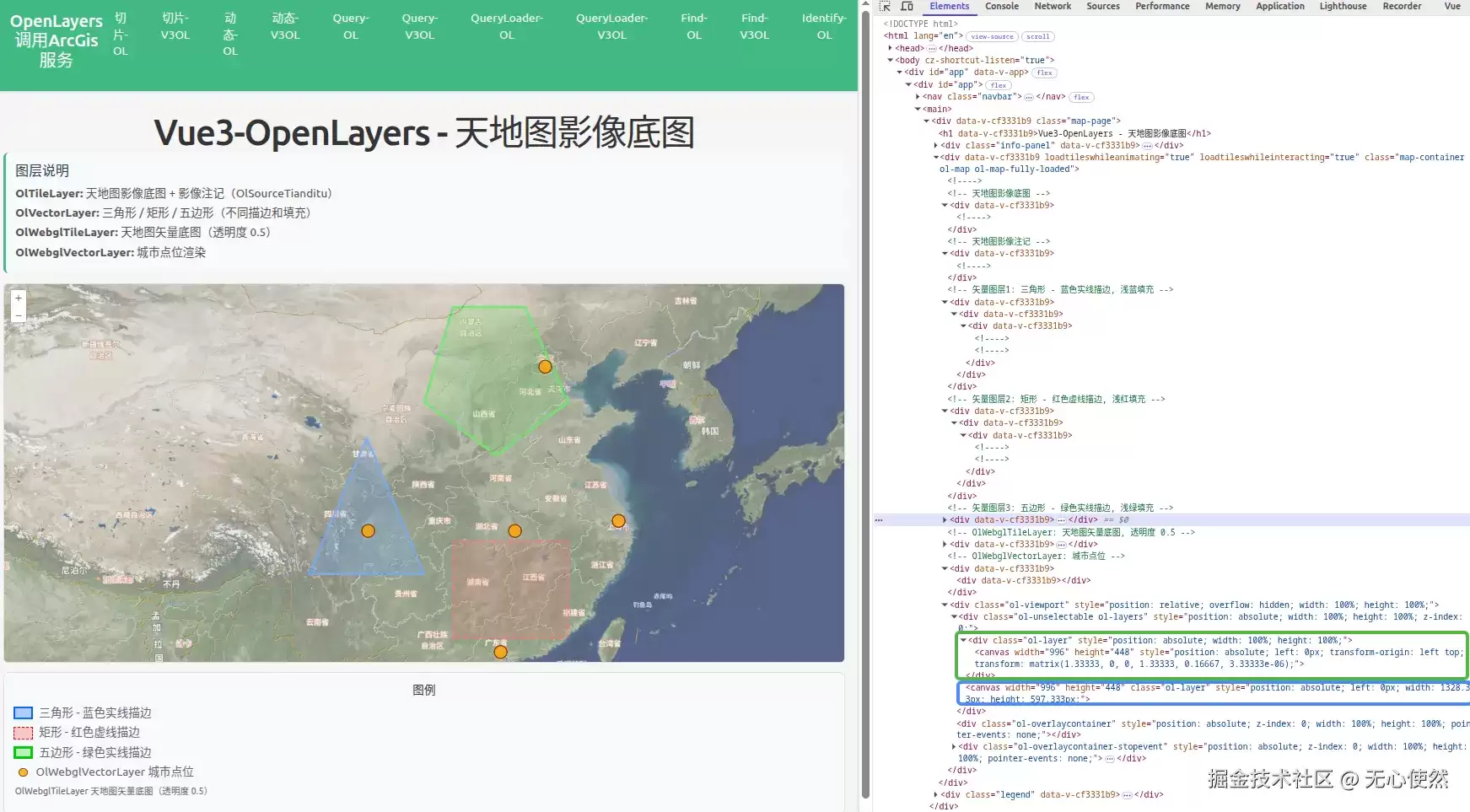Activate the inspect element picker icon

(x=885, y=6)
